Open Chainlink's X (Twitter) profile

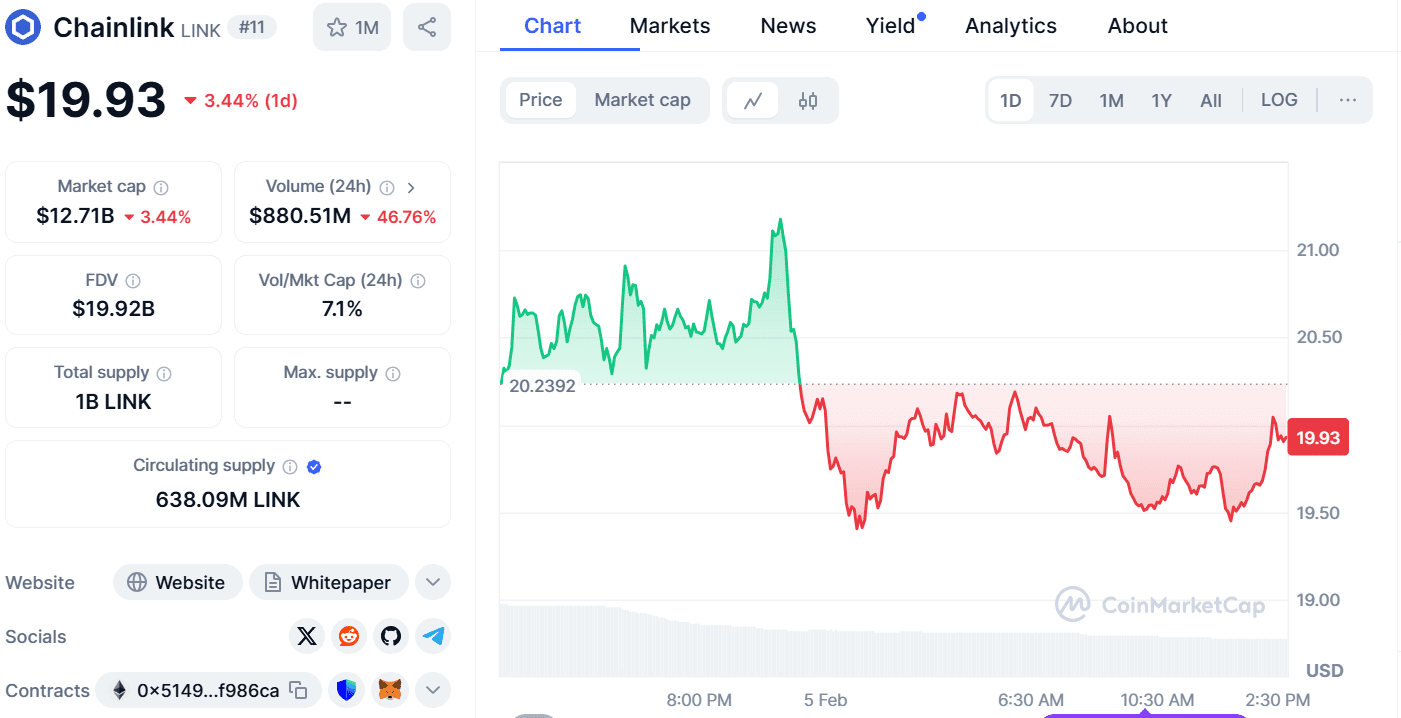306,636
